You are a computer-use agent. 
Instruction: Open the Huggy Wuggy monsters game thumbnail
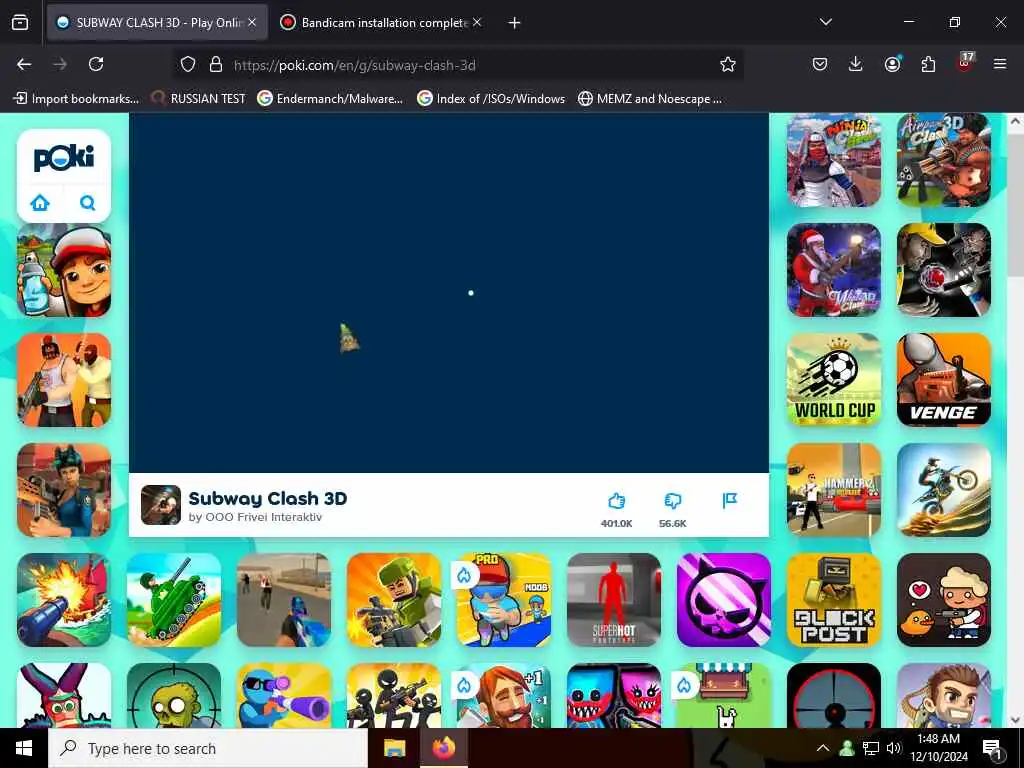pos(614,695)
